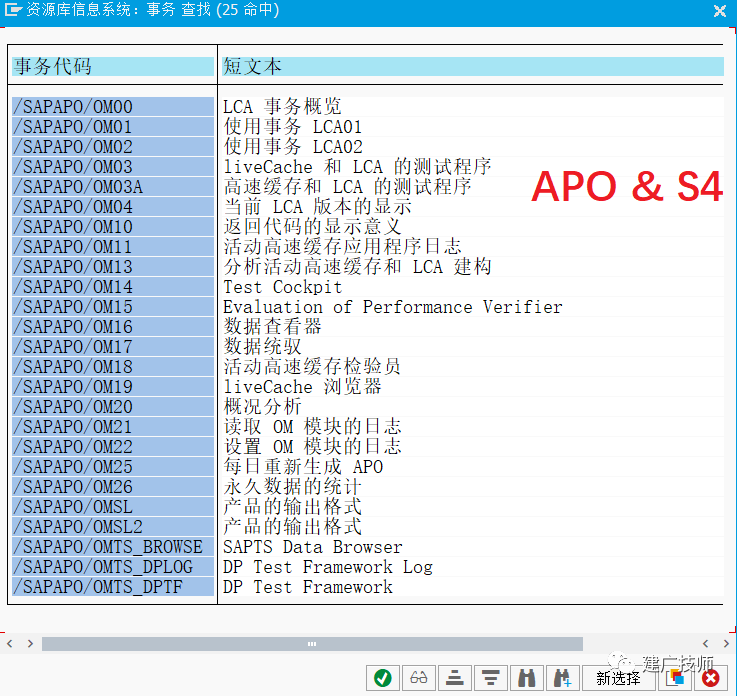
Task: Click the find next binoculars icon
Action: pos(562,678)
